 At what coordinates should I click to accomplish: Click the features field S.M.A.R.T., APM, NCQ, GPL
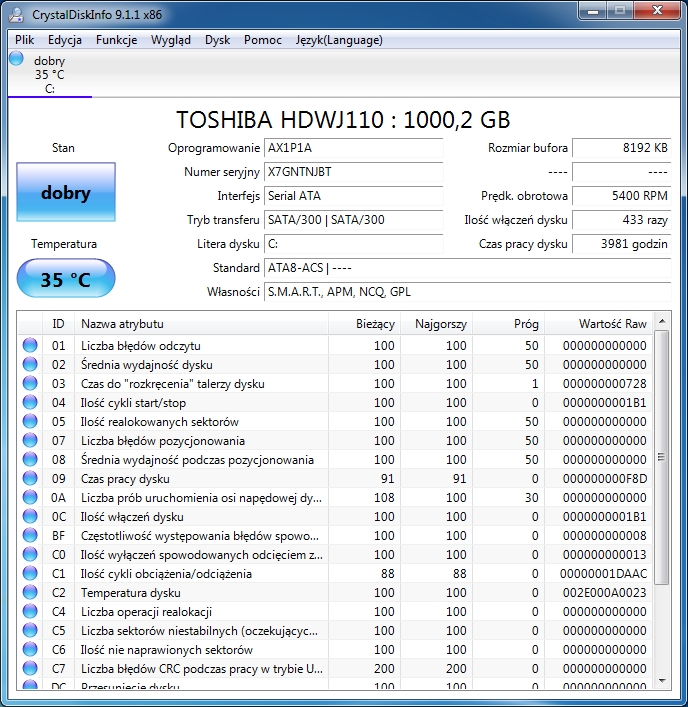(468, 292)
